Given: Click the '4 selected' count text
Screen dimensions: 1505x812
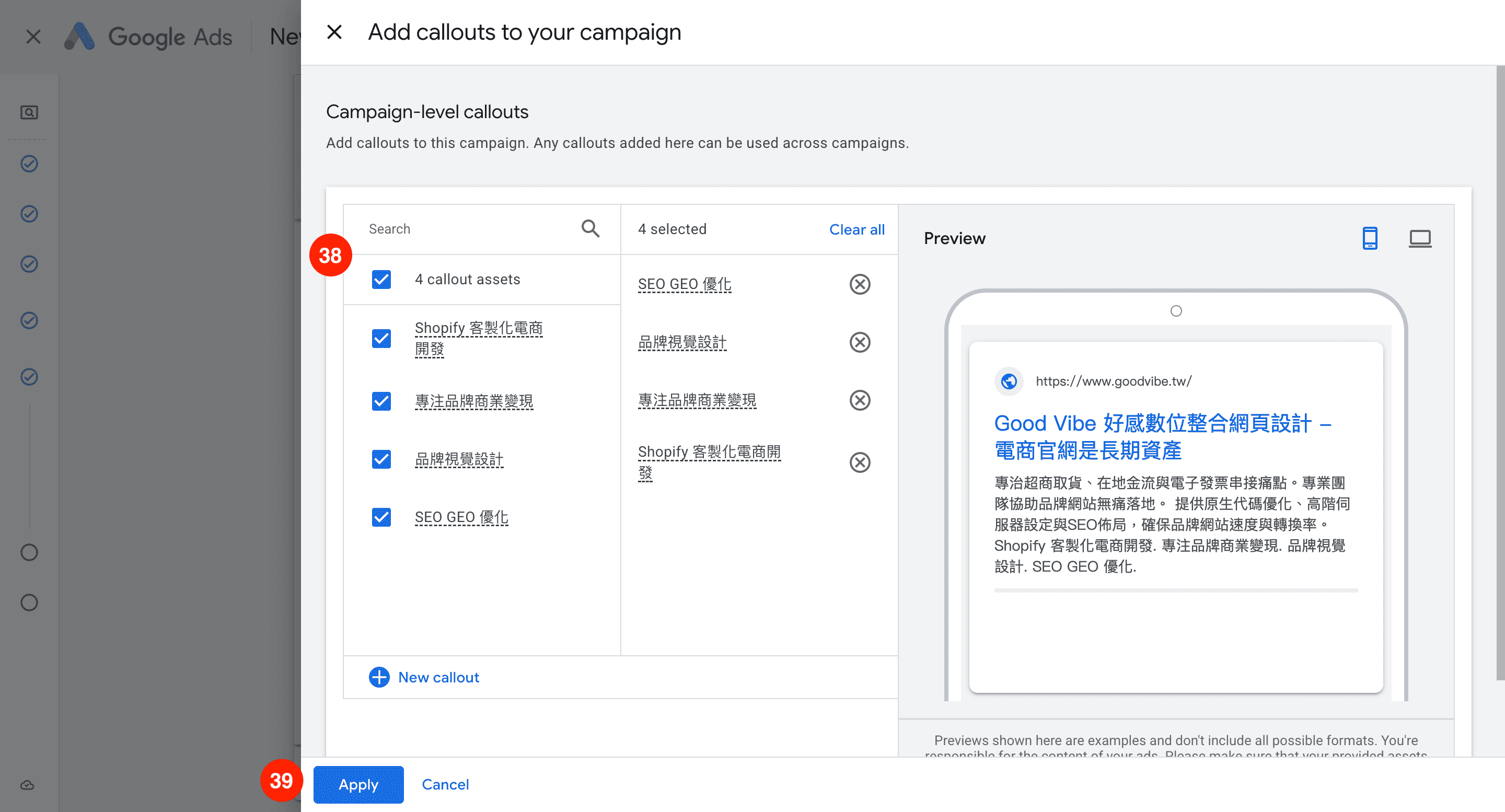Looking at the screenshot, I should (x=672, y=229).
